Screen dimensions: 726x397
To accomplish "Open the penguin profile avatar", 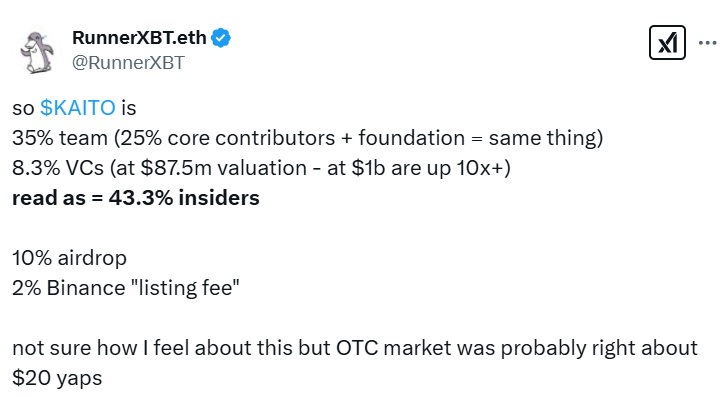I will tap(37, 52).
